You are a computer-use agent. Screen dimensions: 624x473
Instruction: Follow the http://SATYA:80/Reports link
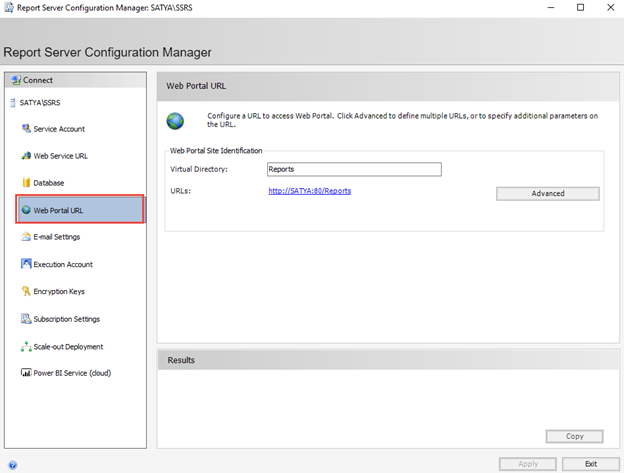click(x=309, y=190)
